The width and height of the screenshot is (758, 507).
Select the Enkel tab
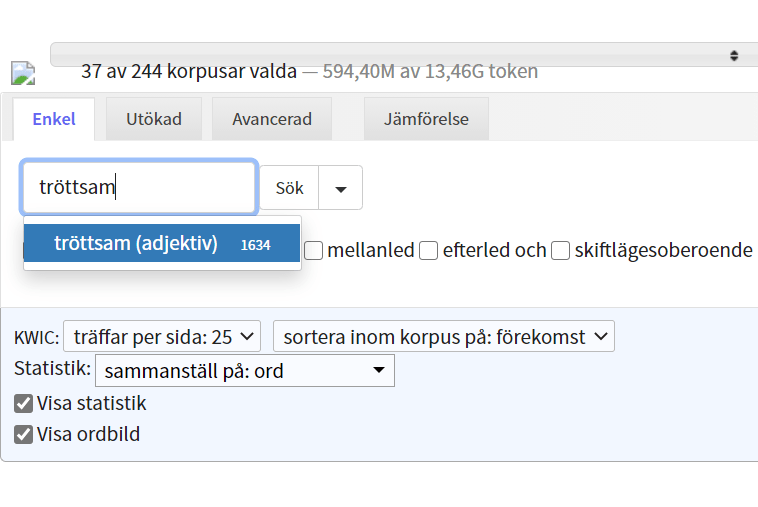(54, 119)
